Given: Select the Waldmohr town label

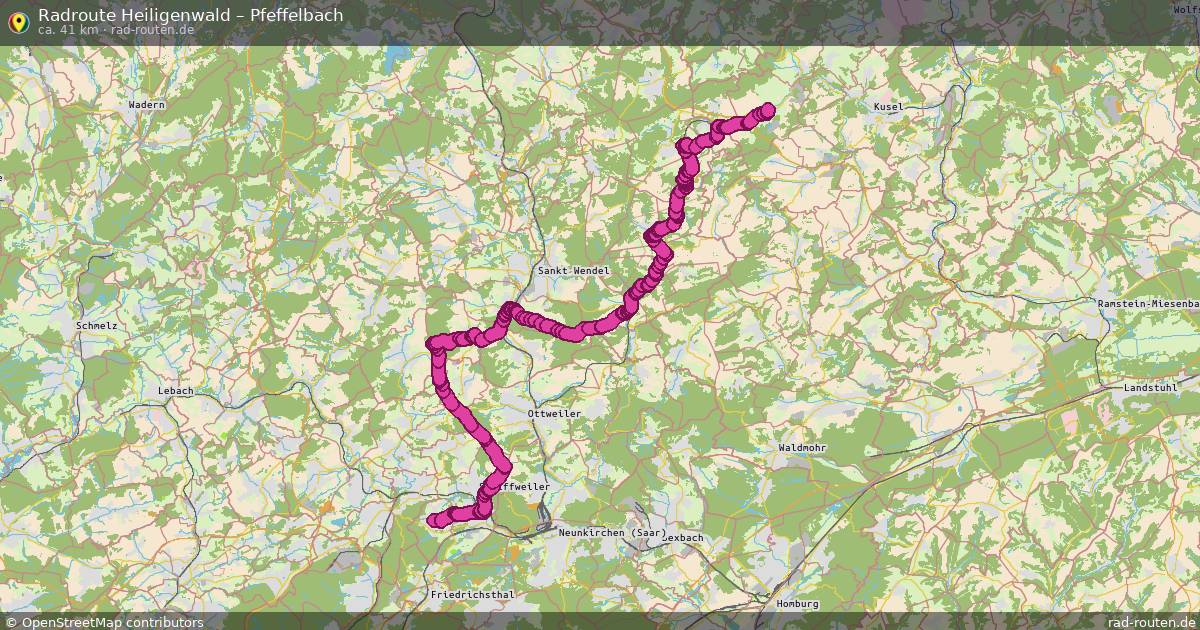Looking at the screenshot, I should (803, 448).
